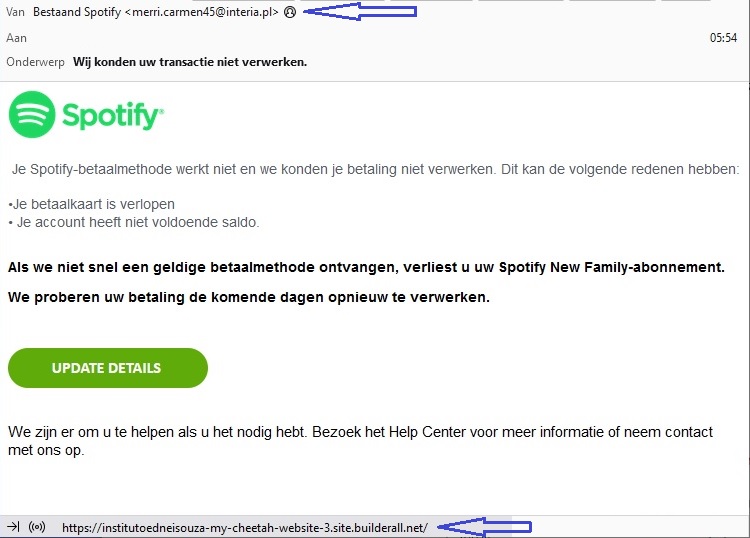This screenshot has width=750, height=538.
Task: Click the "We proberen uw betaling" line
Action: [x=248, y=298]
